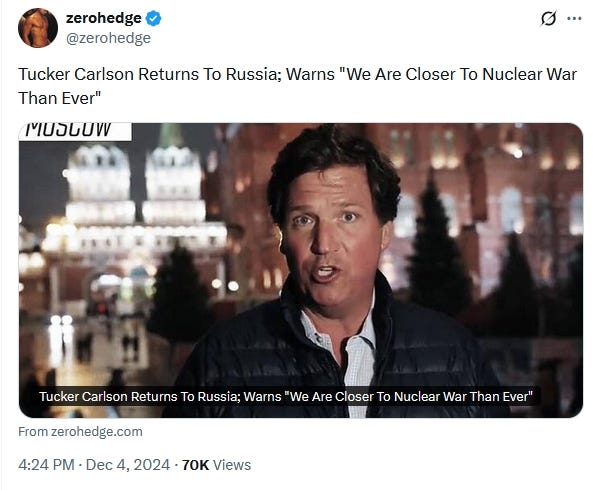Open the link card preview image
The height and width of the screenshot is (490, 600).
[301, 270]
